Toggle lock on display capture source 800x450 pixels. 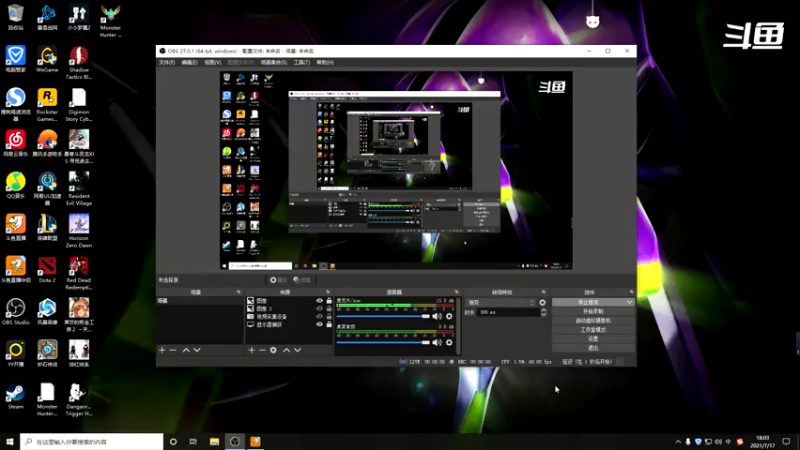(x=329, y=324)
